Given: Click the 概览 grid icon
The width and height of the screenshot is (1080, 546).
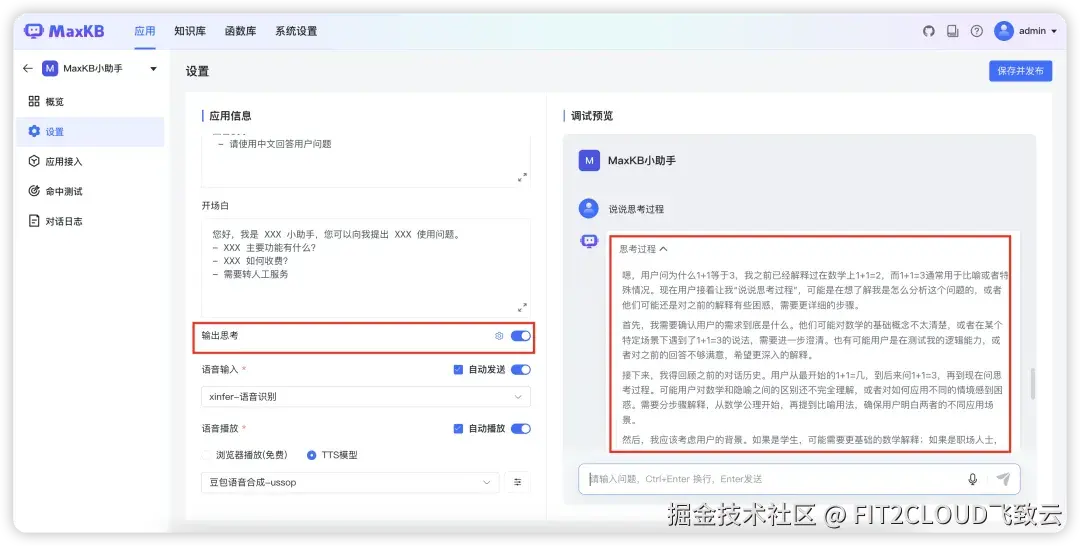Looking at the screenshot, I should click(34, 101).
